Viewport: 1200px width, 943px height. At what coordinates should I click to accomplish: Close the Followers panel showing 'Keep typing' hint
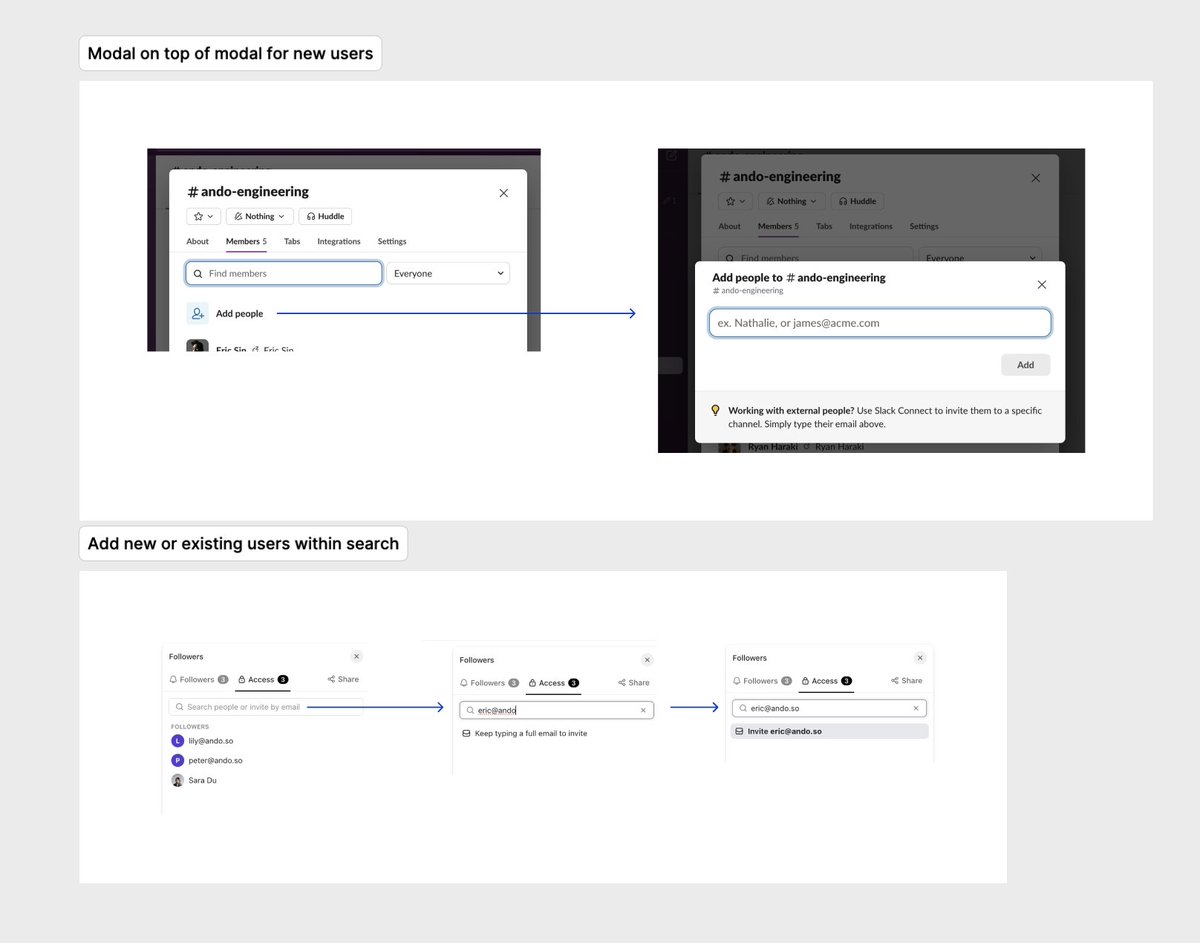(x=647, y=660)
